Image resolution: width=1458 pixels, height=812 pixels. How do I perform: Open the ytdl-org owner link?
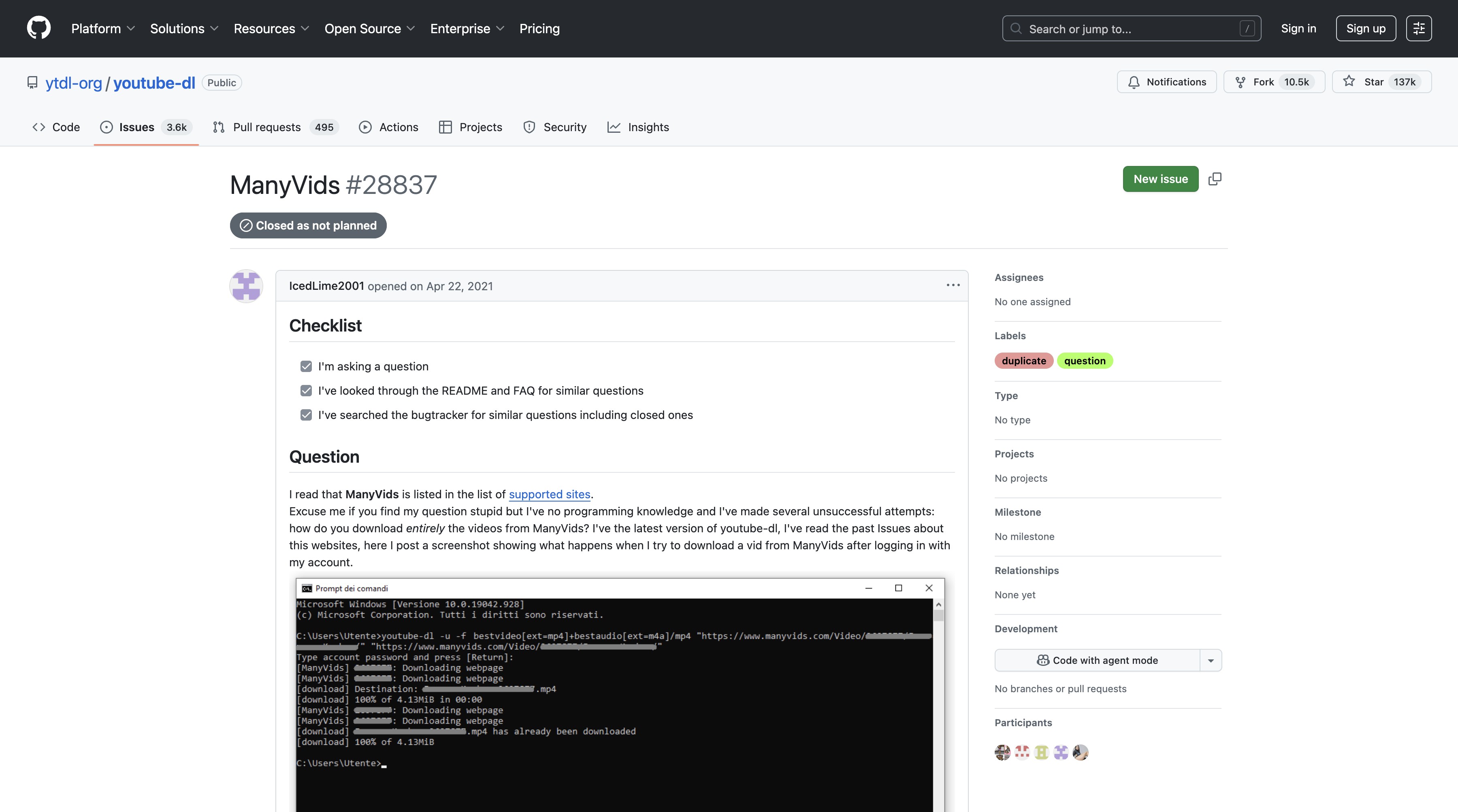pos(74,83)
